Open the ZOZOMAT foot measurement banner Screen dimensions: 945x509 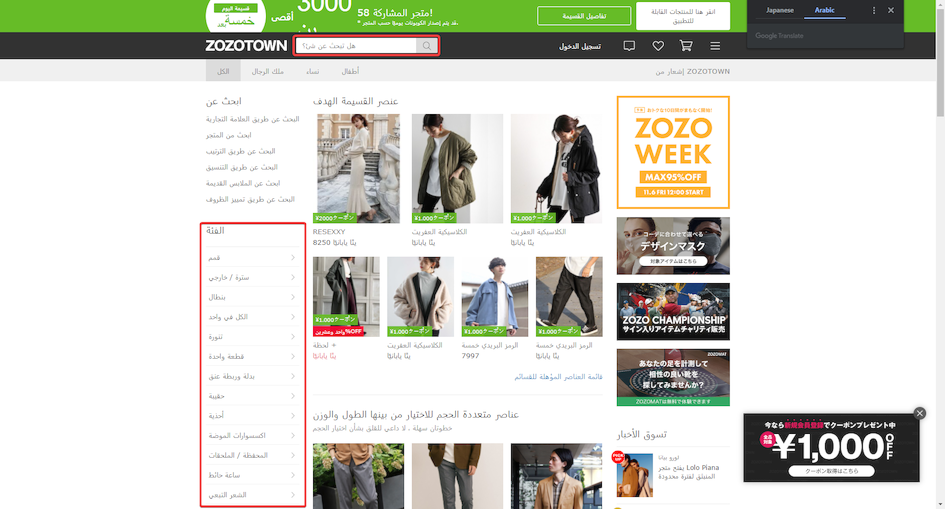(x=673, y=377)
